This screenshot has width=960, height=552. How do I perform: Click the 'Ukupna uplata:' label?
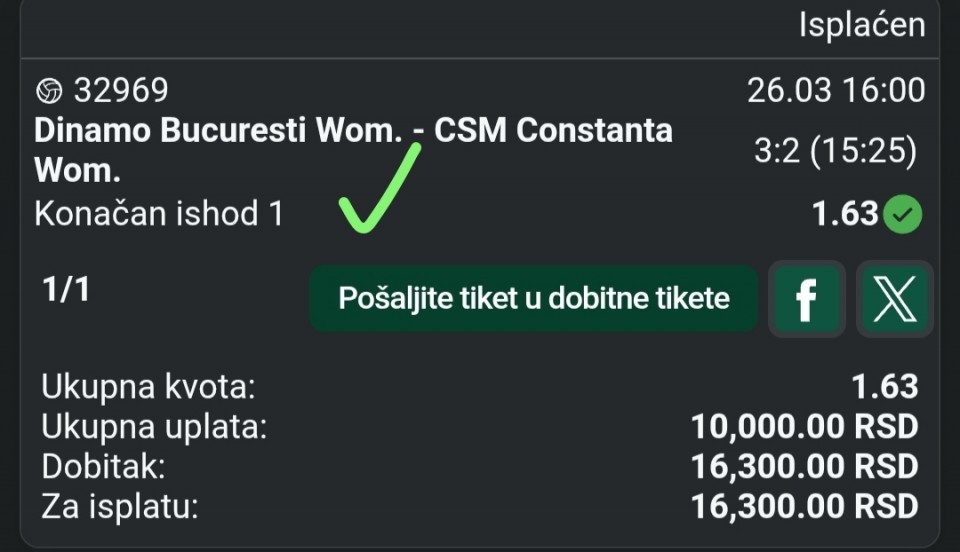tap(154, 426)
